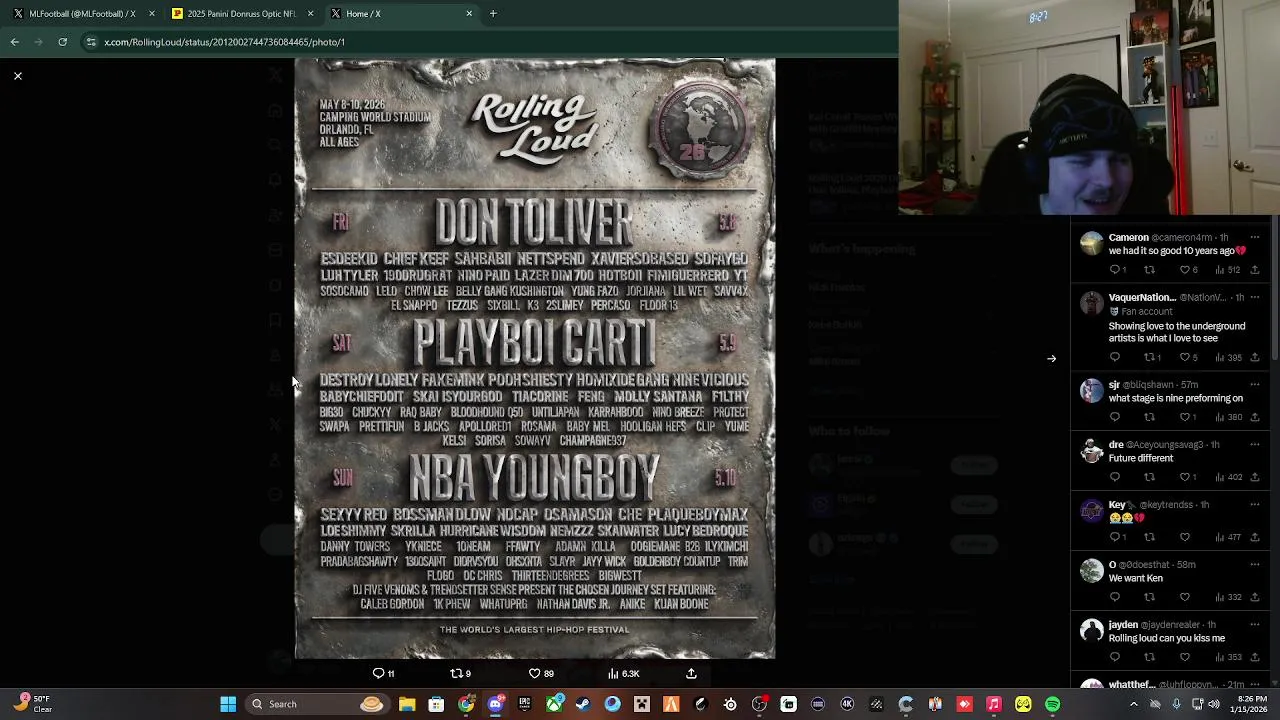Open more options on sjr's comment
The height and width of the screenshot is (720, 1280).
1255,385
